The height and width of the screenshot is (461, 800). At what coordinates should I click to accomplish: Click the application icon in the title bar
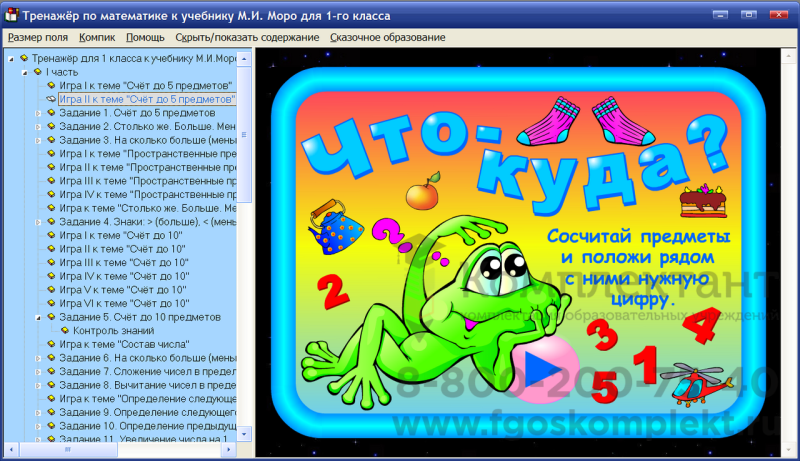pos(12,15)
